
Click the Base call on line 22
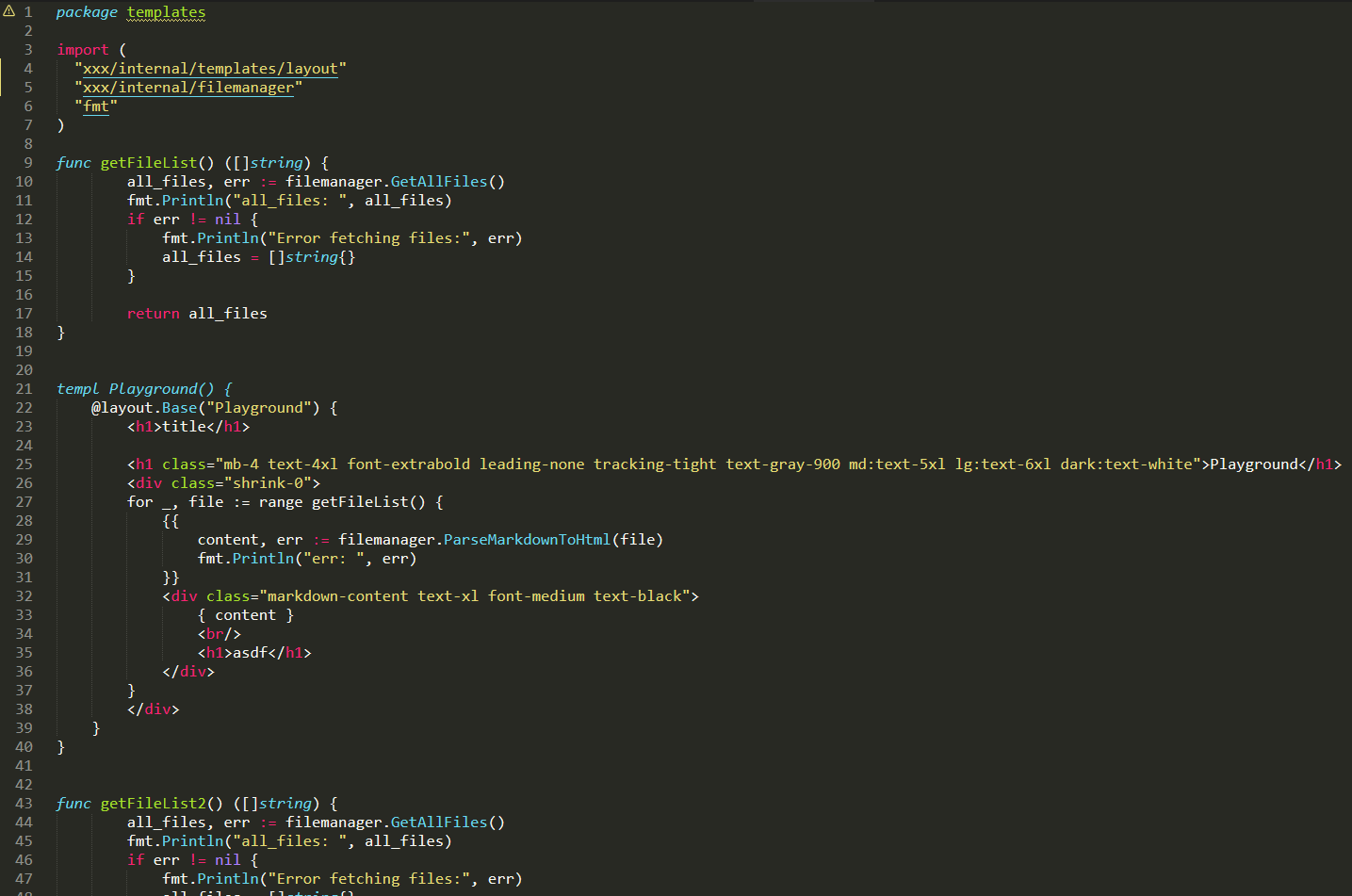179,408
